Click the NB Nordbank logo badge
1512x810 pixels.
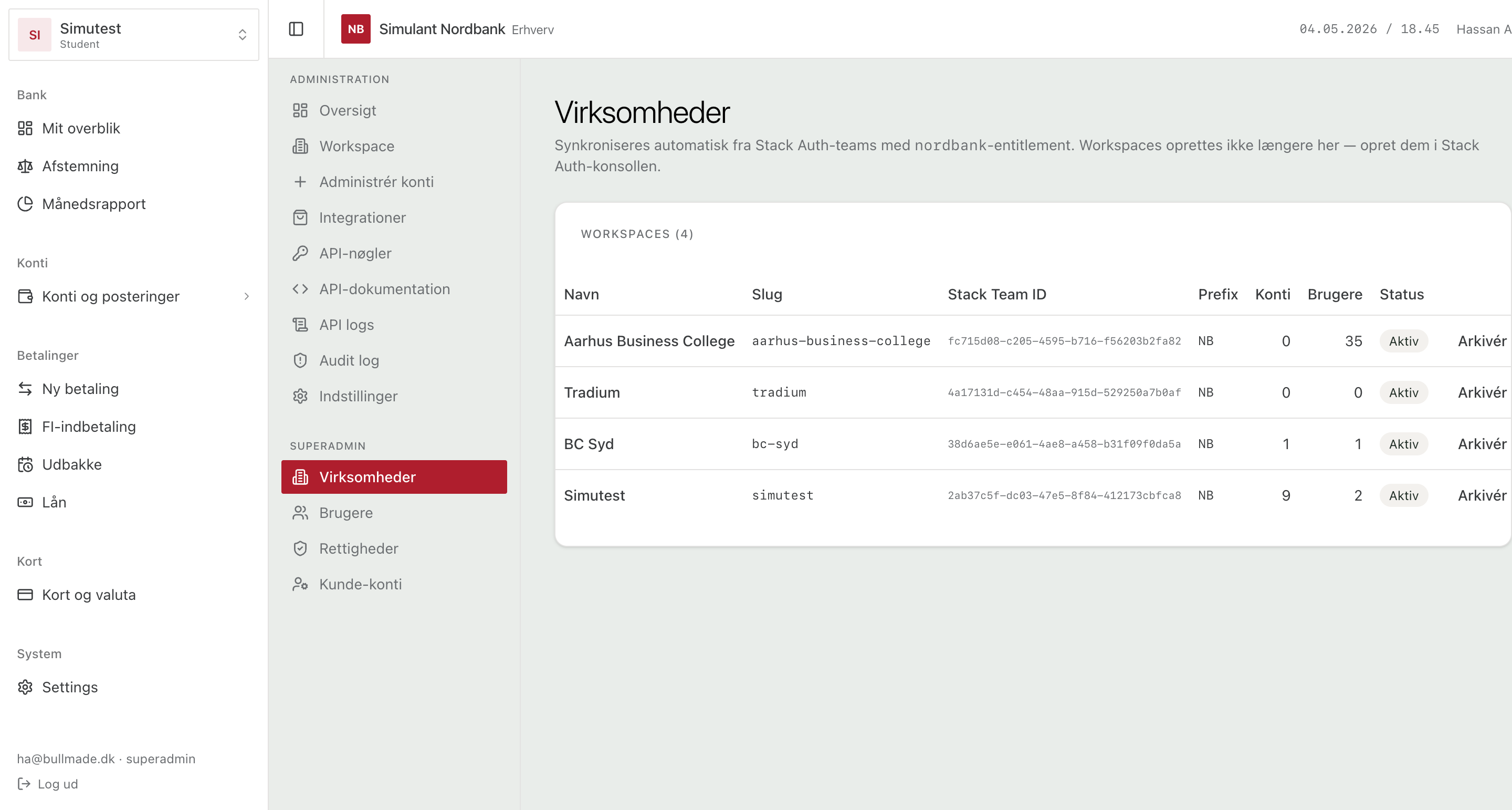(356, 29)
